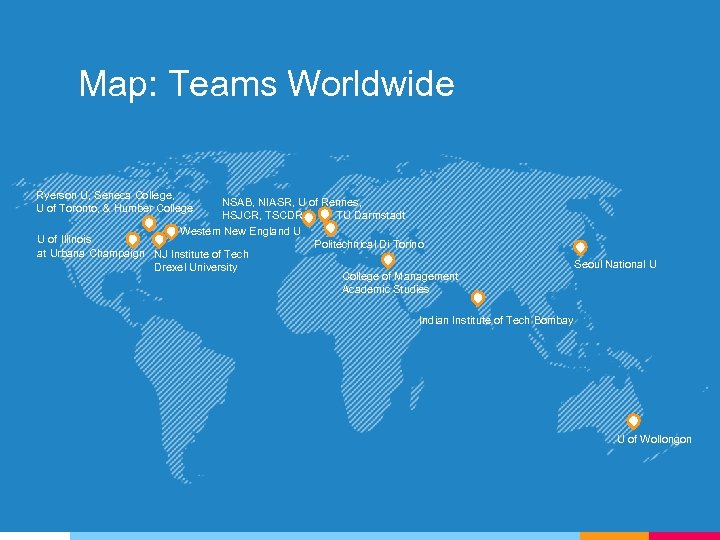Image resolution: width=720 pixels, height=540 pixels.
Task: Select the "Academic Studies" text line
Action: (x=386, y=289)
